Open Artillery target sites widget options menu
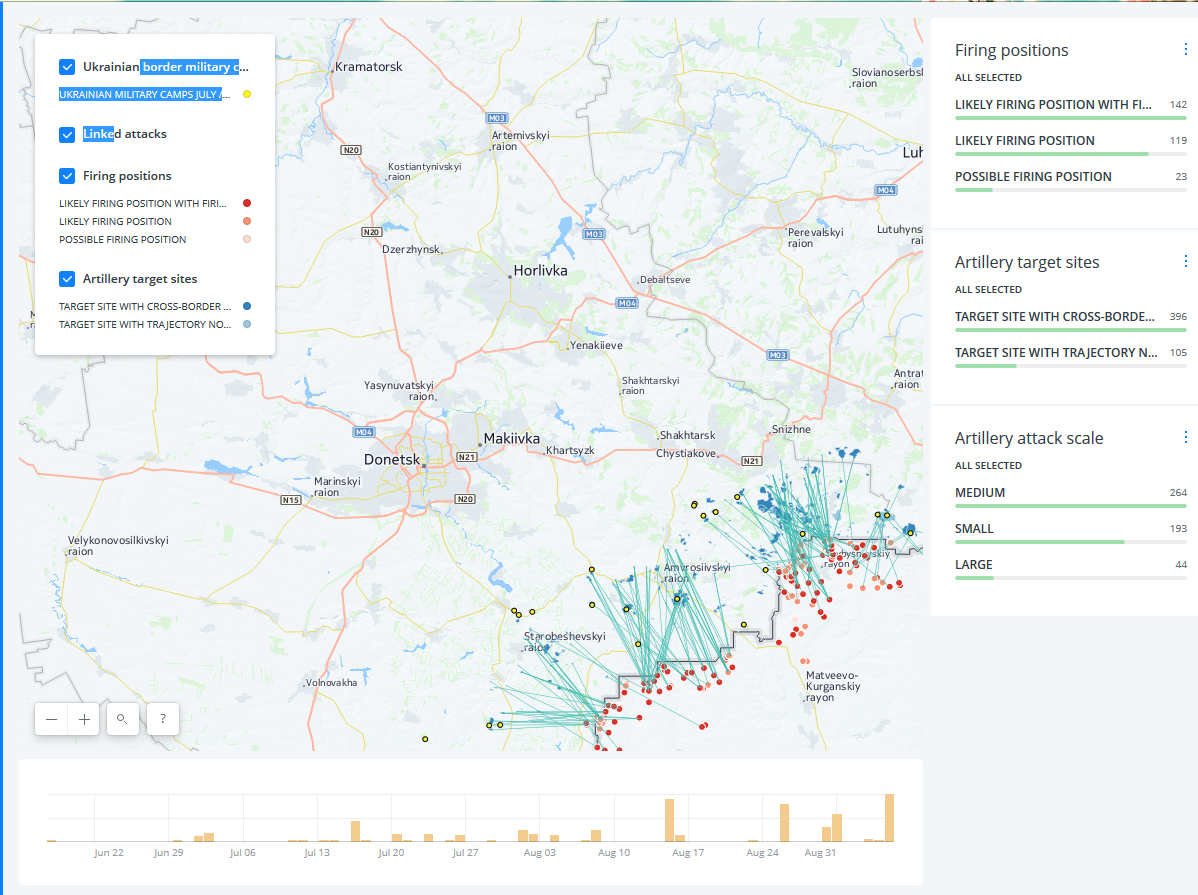Screen dimensions: 1198x895 (x=1185, y=261)
